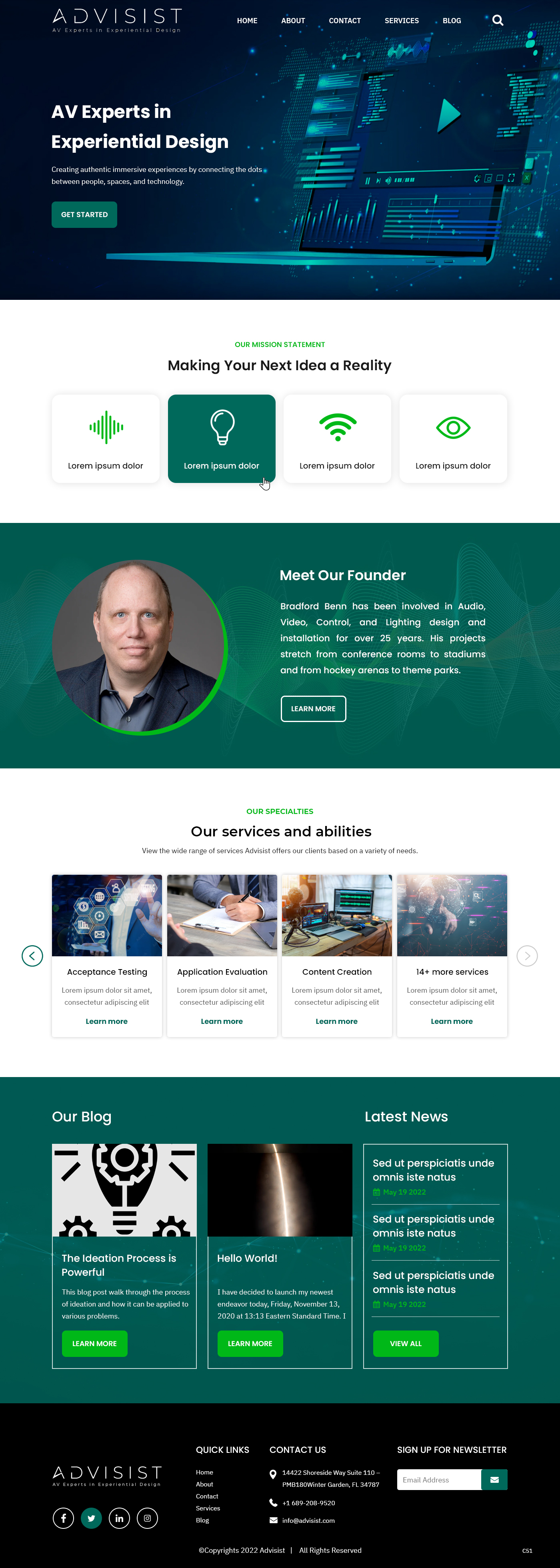Submit newsletter with the envelope button
This screenshot has height=1568, width=560.
(x=494, y=1479)
